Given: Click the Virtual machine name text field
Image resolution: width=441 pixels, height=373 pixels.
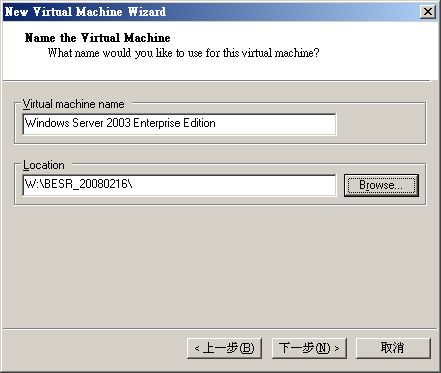Looking at the screenshot, I should pos(179,124).
